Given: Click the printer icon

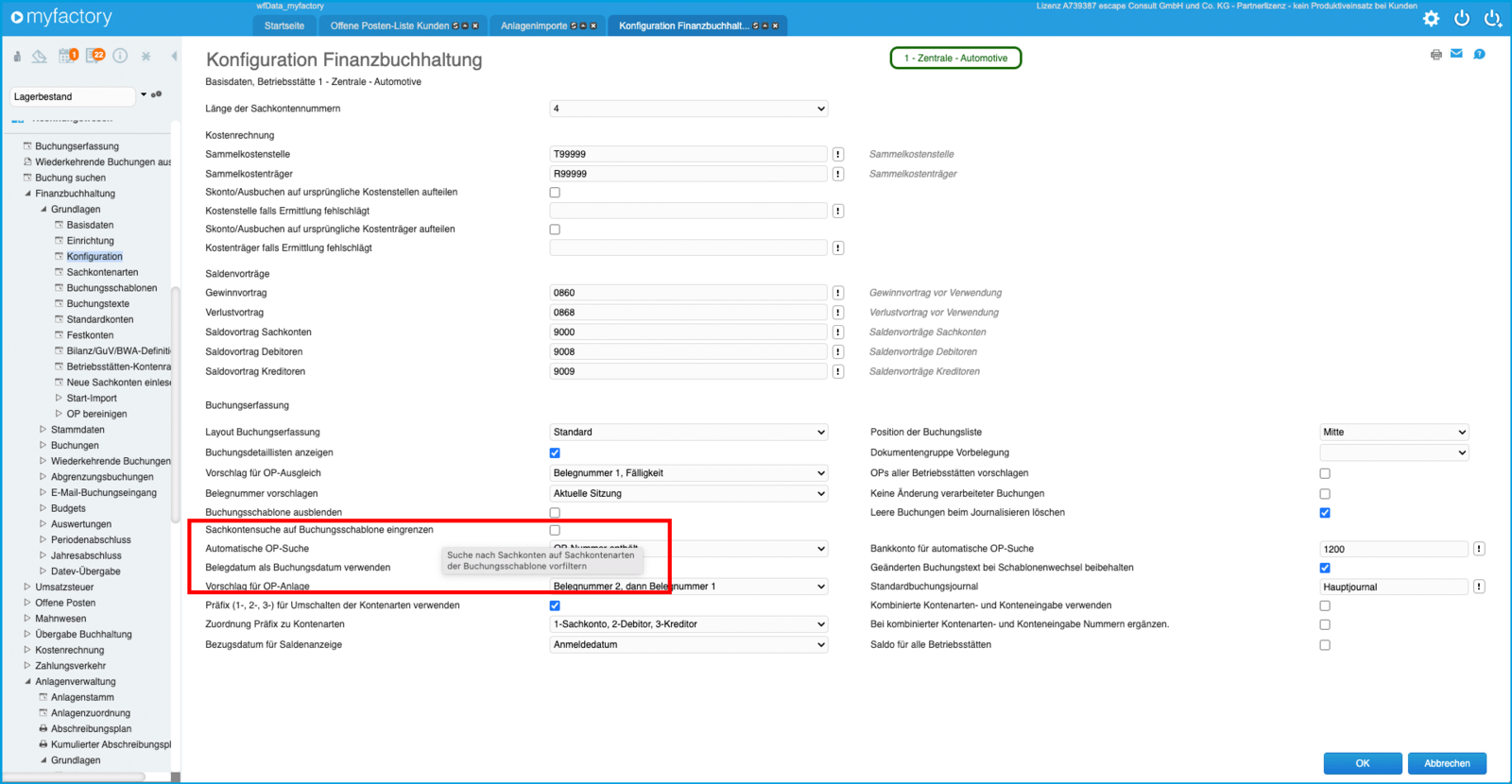Looking at the screenshot, I should [x=1435, y=55].
